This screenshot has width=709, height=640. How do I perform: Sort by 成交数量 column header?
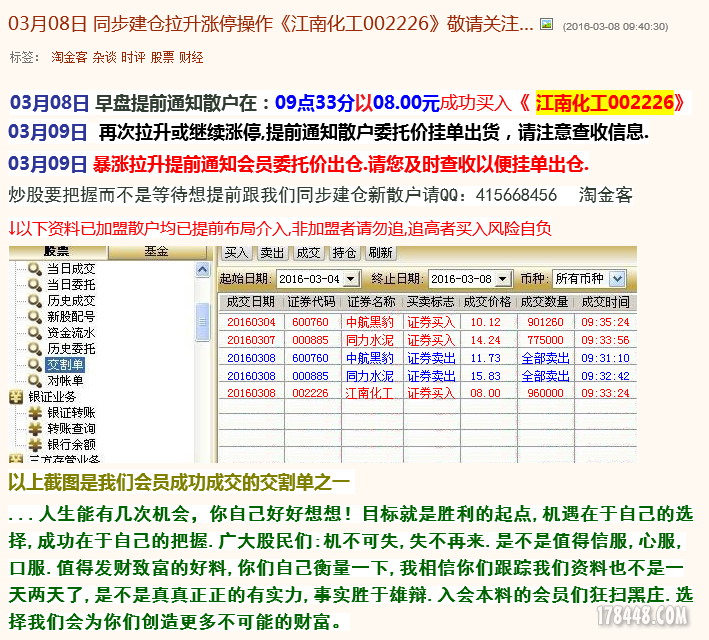545,302
